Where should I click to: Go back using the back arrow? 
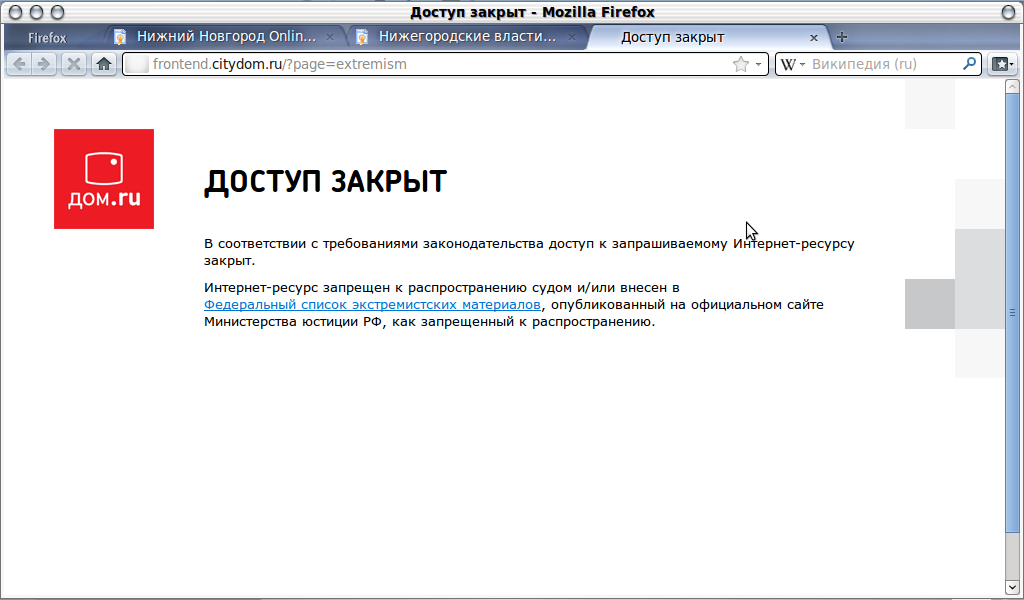pos(20,64)
